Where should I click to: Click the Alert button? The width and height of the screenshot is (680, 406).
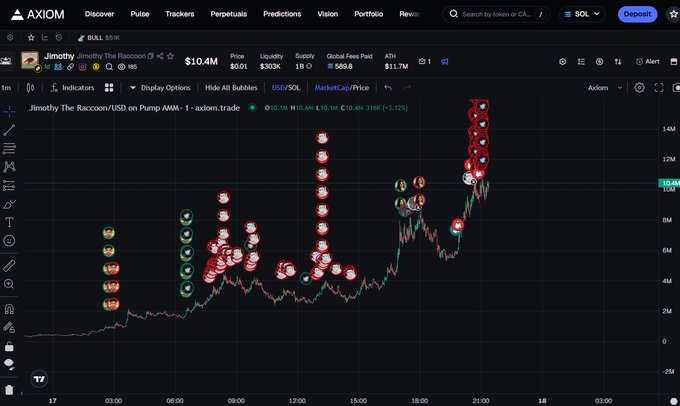click(647, 62)
